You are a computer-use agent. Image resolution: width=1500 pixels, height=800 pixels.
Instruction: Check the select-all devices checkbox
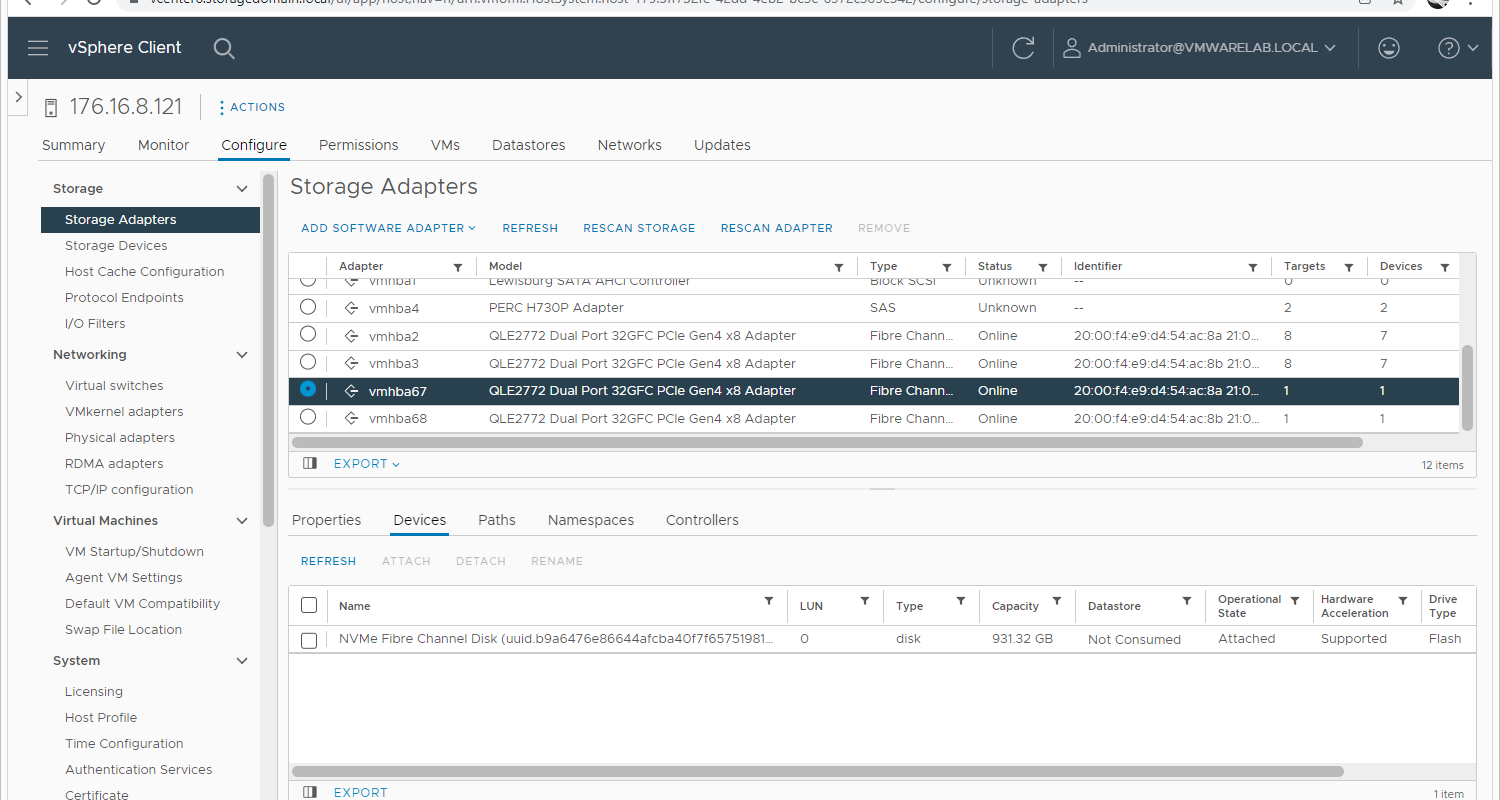click(x=309, y=605)
